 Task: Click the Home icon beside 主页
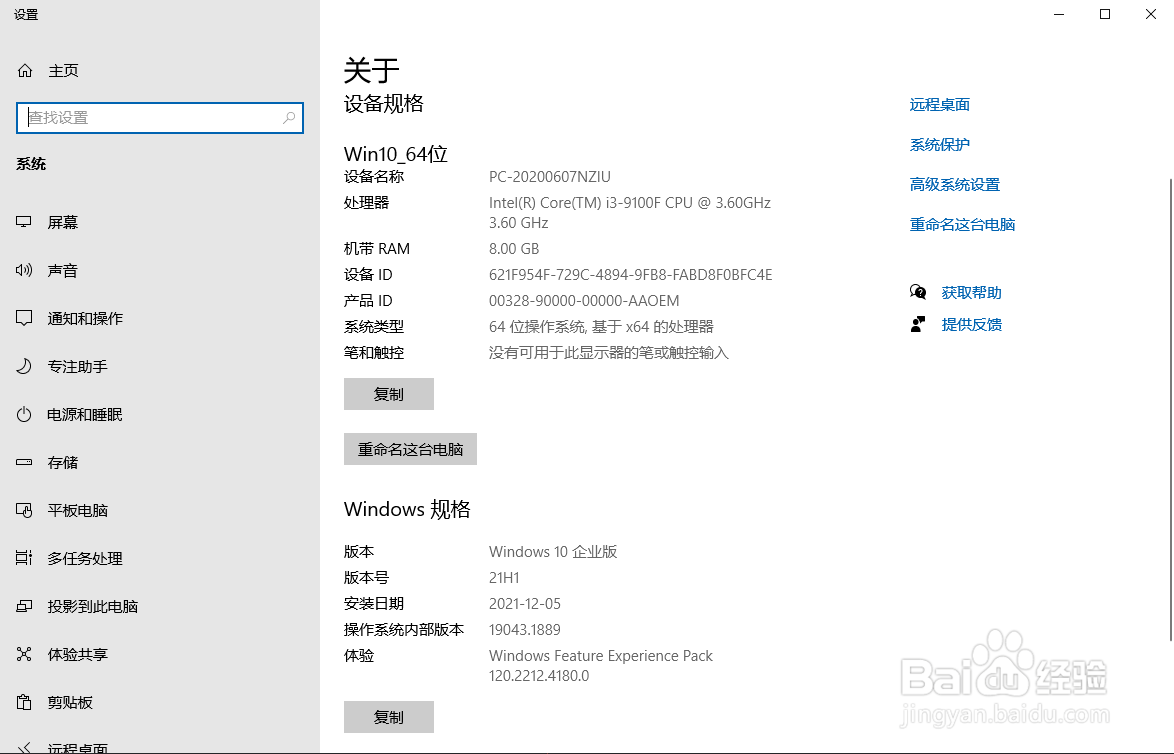point(25,70)
